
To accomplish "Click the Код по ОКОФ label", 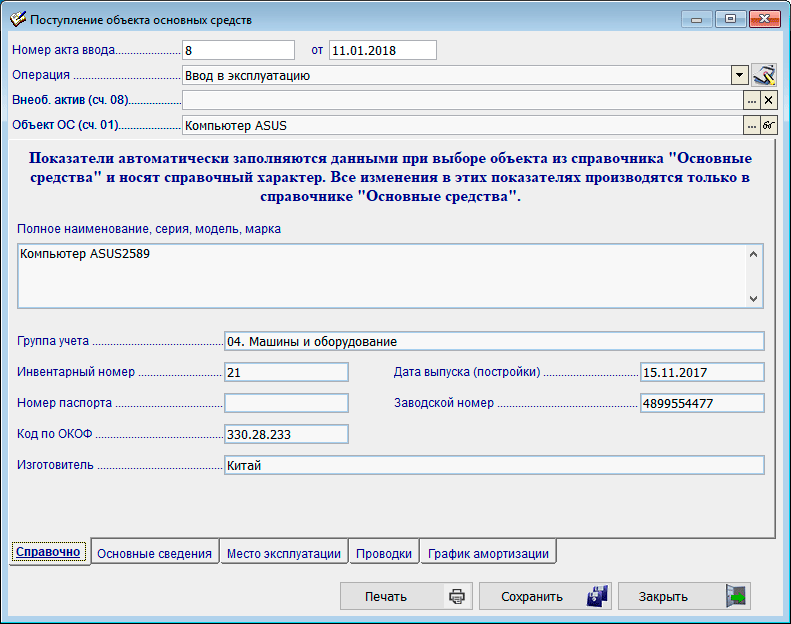I will pos(54,434).
